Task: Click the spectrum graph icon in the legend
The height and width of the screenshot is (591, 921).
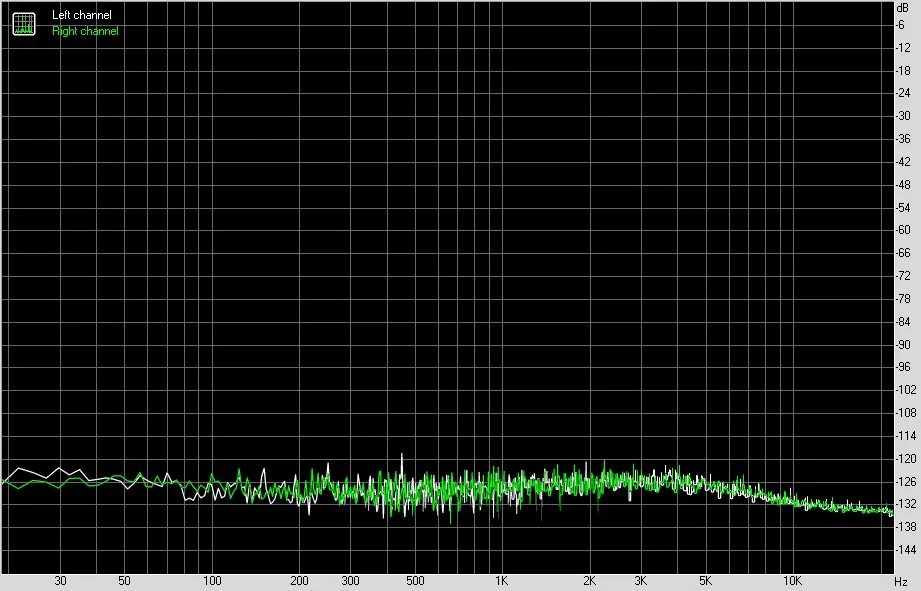Action: point(24,23)
